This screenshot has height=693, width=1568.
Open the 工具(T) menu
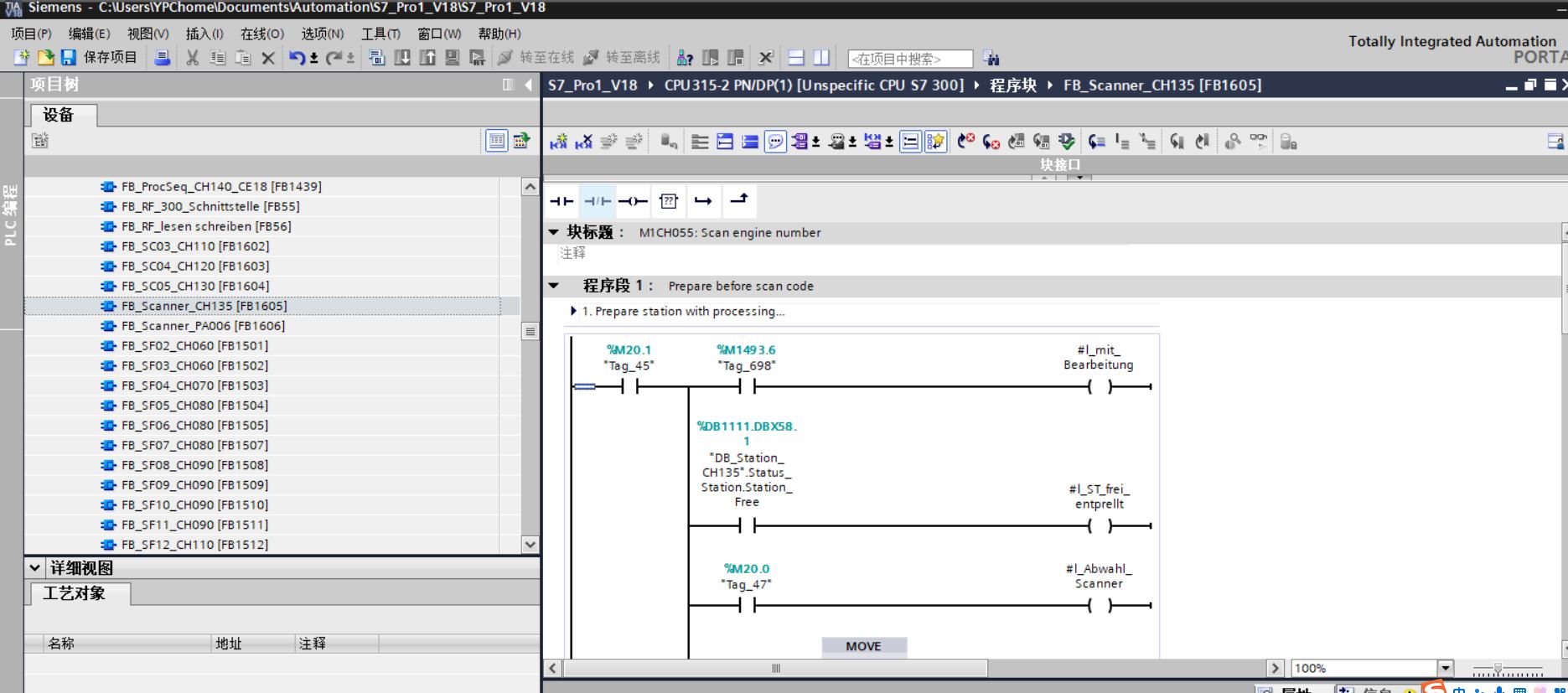coord(380,34)
